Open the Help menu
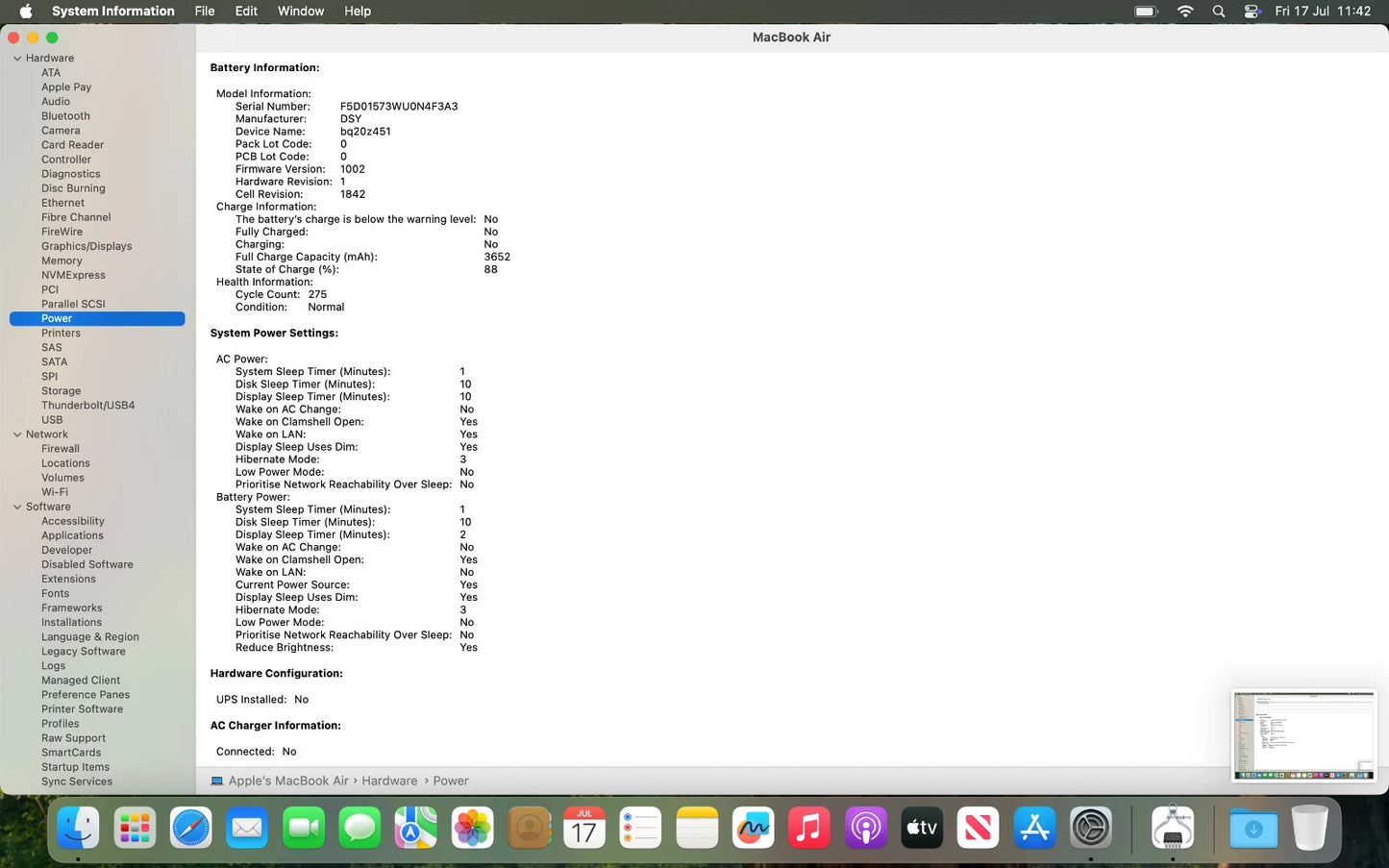Viewport: 1389px width, 868px height. point(358,12)
